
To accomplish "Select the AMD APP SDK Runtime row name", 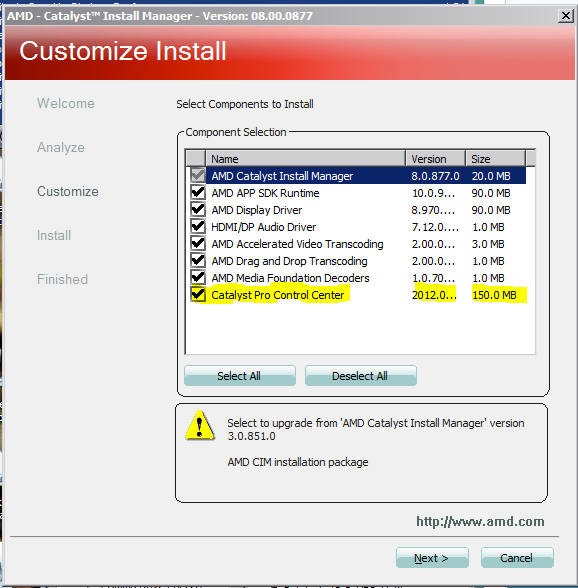I will pos(265,193).
